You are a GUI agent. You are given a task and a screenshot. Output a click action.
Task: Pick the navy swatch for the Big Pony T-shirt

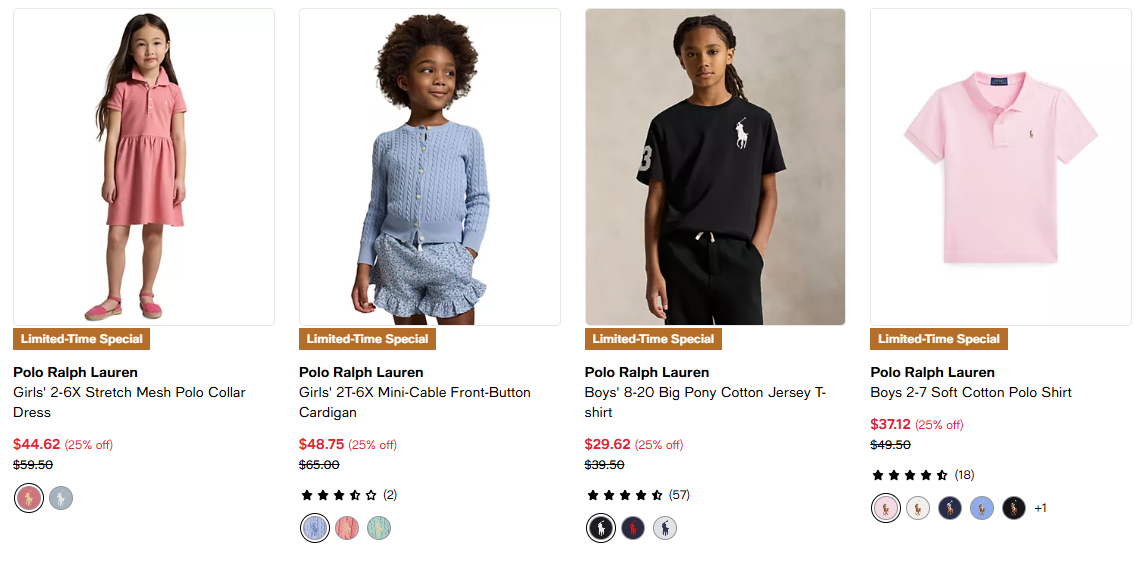coord(633,528)
